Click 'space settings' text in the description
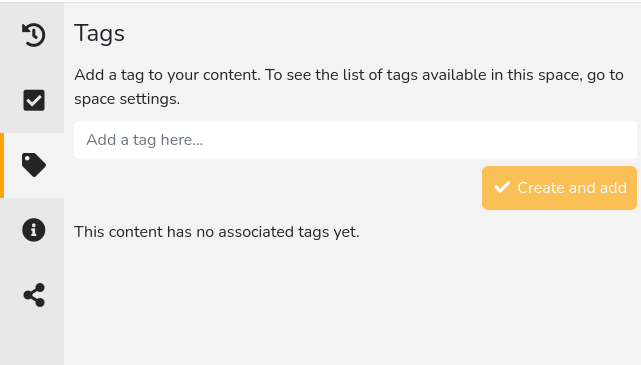Viewport: 641px width, 365px height. [x=127, y=99]
